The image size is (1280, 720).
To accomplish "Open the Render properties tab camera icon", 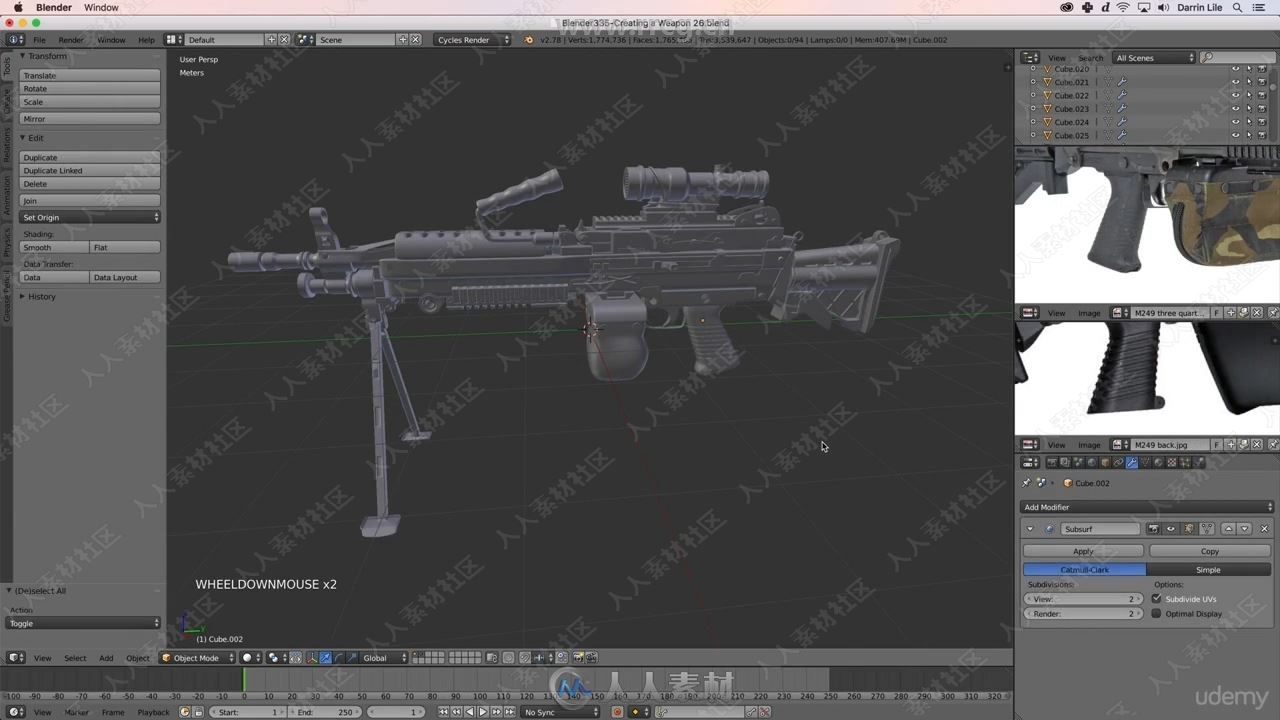I will (1052, 462).
